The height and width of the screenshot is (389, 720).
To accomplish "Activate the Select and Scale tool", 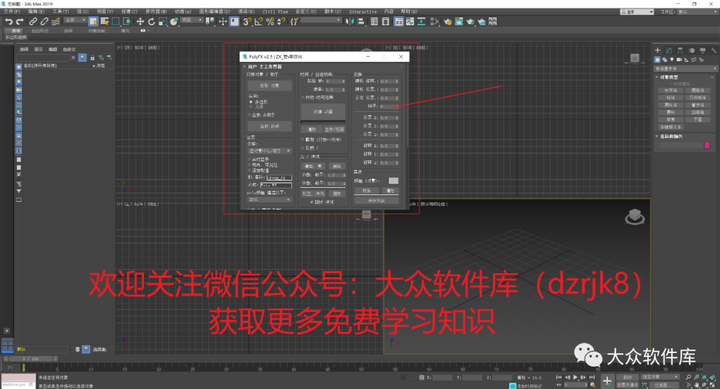I will pyautogui.click(x=163, y=22).
